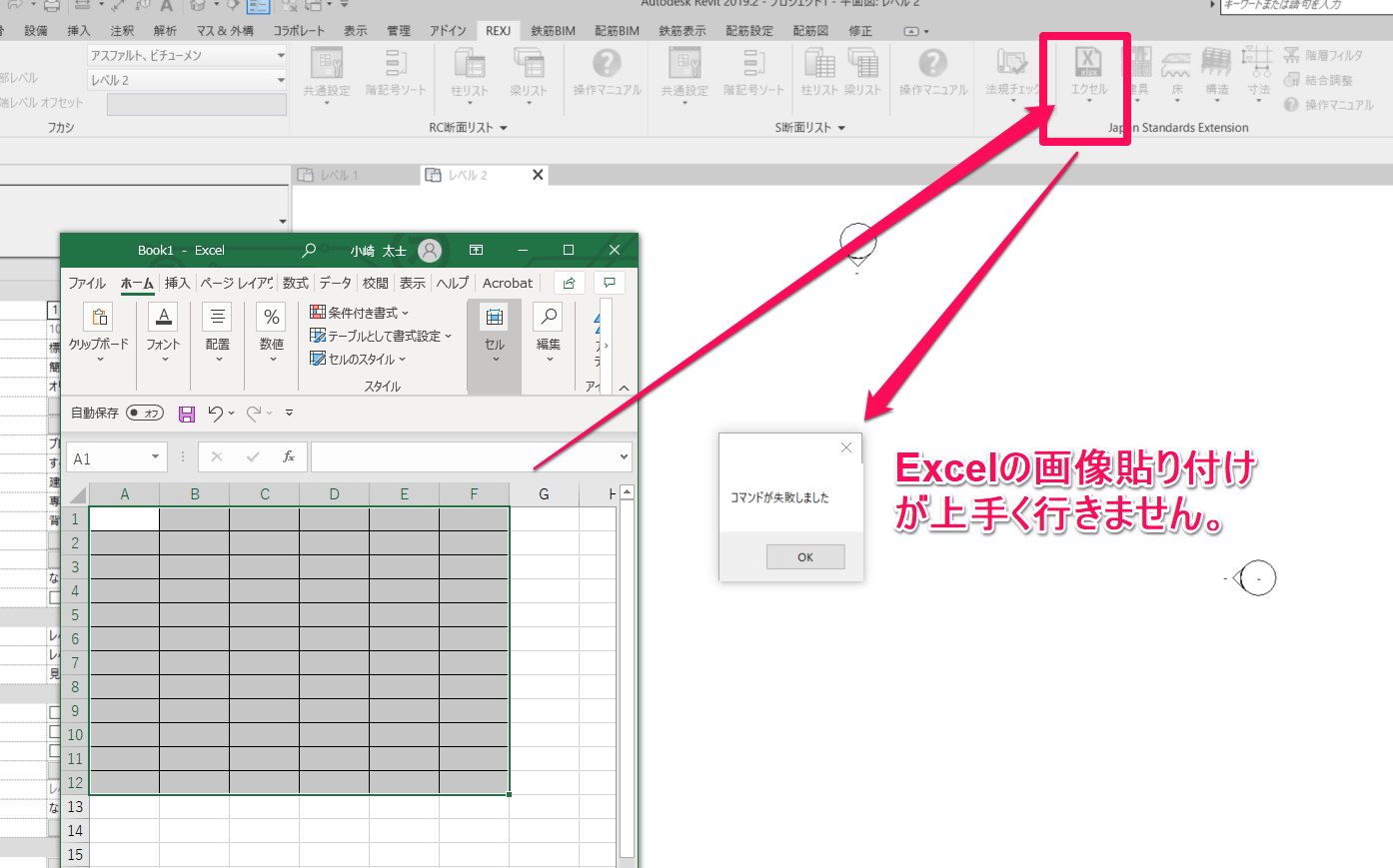The height and width of the screenshot is (868, 1393).
Task: Open 操作マニュアル beside S断面リスト panel
Action: (933, 71)
